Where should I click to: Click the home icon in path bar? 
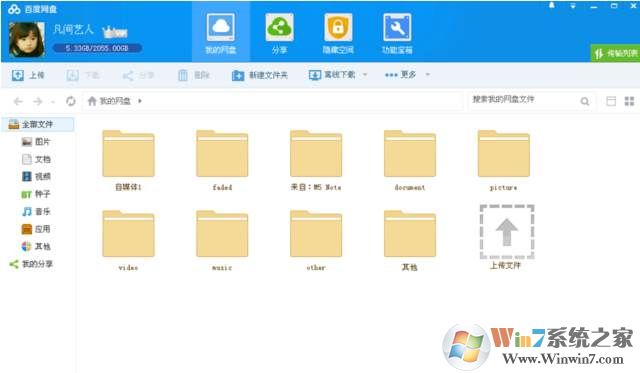click(x=92, y=101)
